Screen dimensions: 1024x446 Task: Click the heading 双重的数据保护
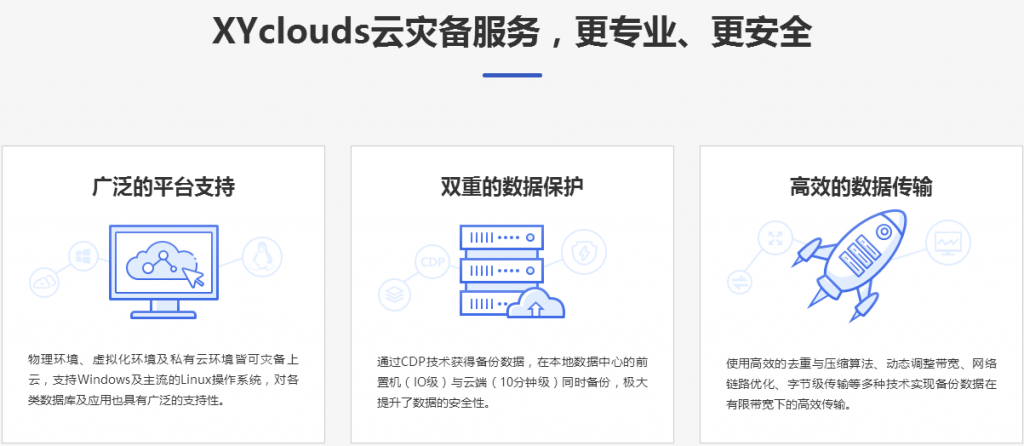point(512,188)
